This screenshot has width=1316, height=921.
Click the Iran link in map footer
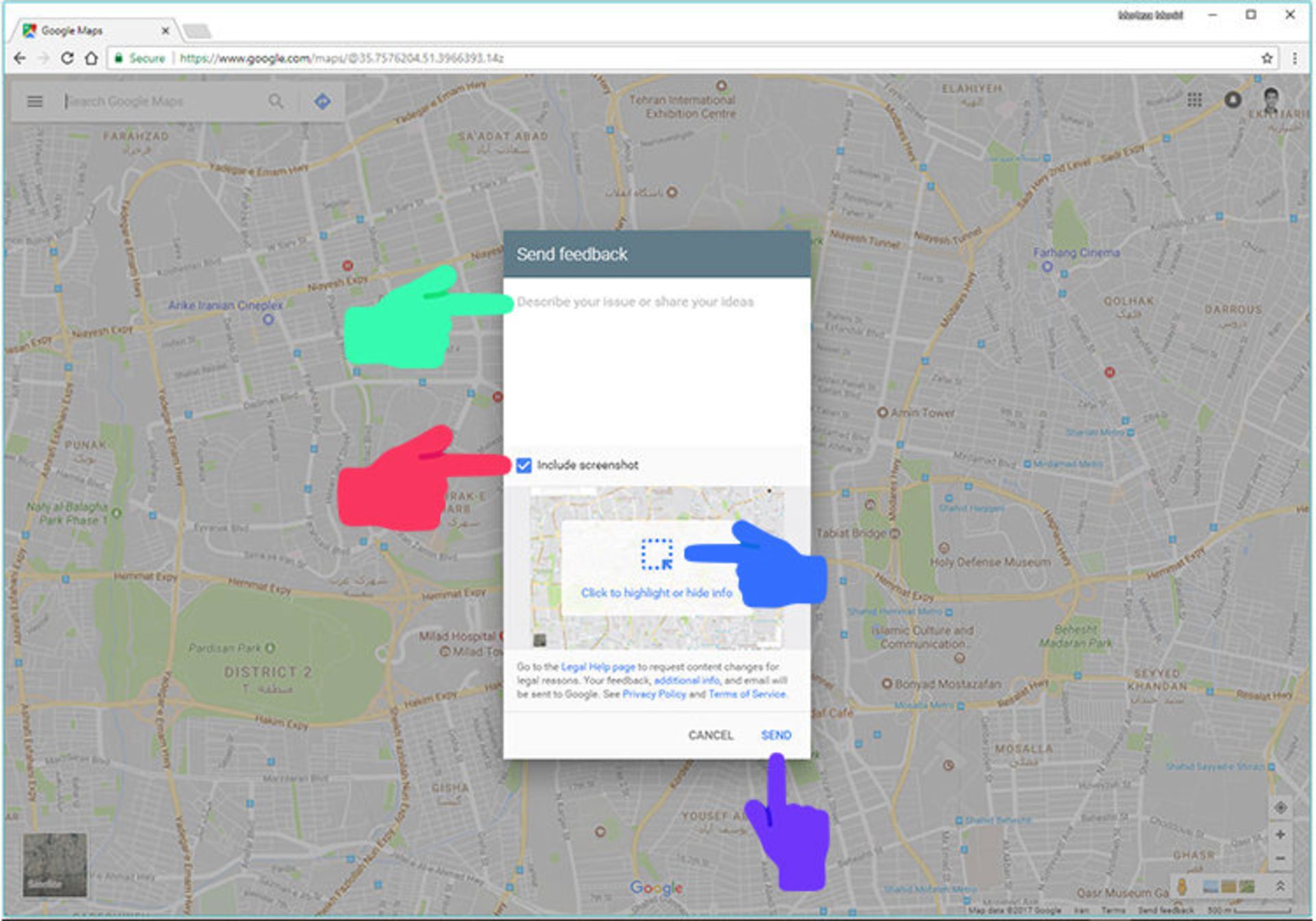(x=1081, y=911)
